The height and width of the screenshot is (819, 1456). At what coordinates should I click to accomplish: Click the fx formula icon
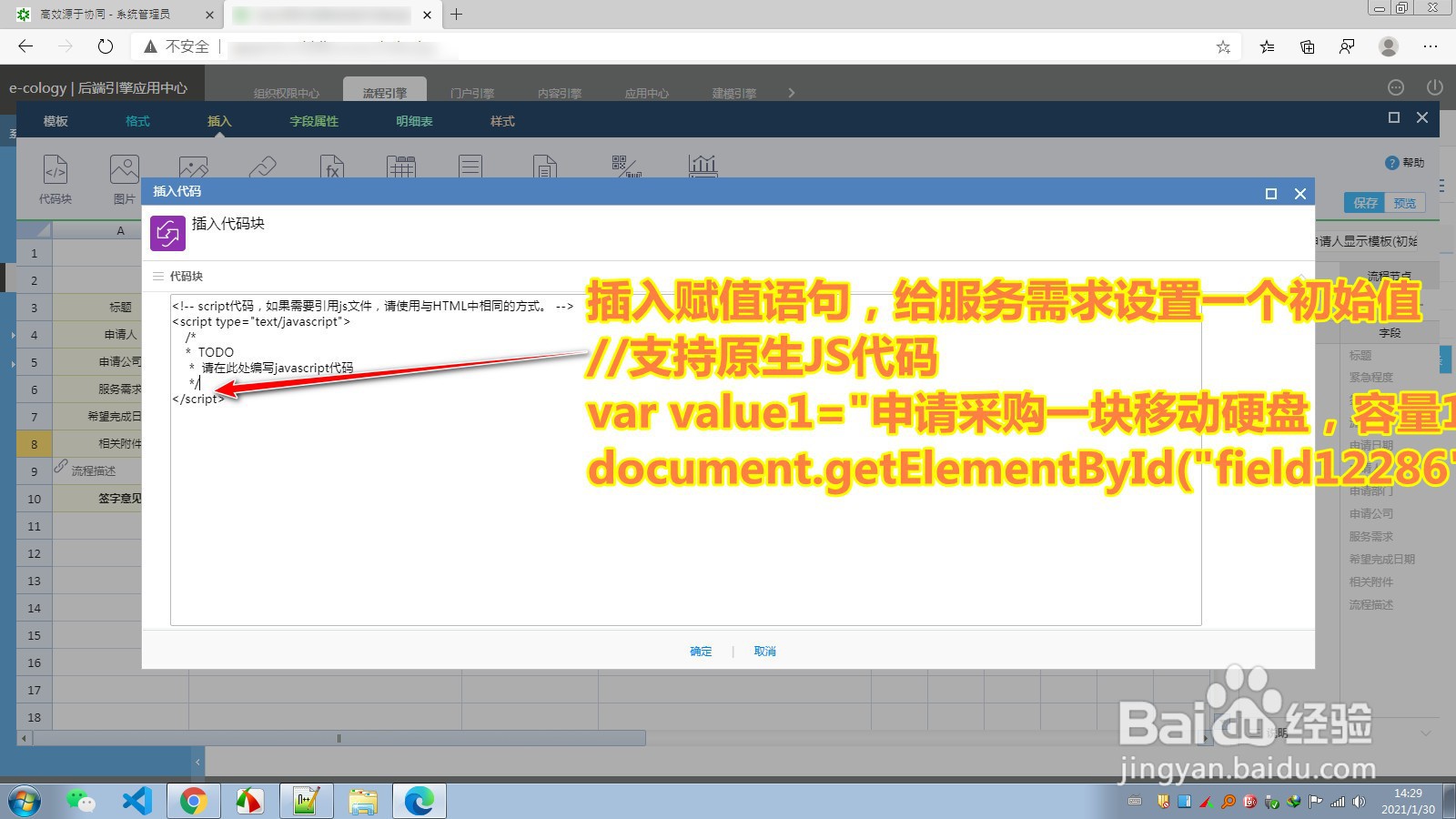click(332, 167)
